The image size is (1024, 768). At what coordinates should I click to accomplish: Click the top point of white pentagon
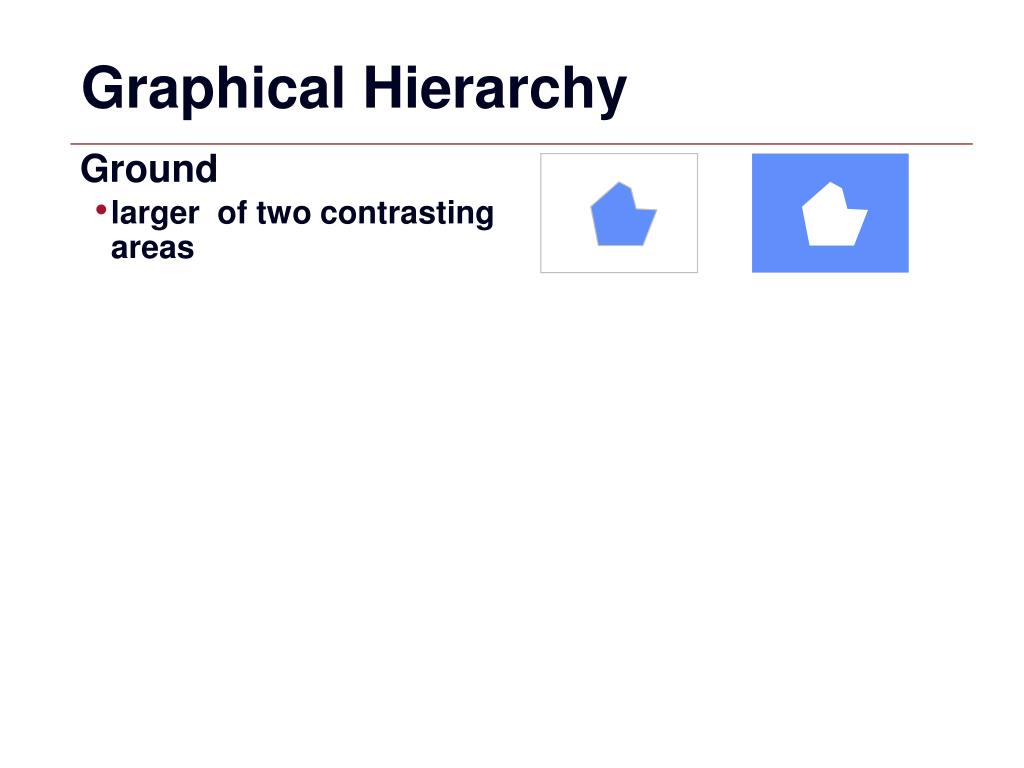tap(831, 184)
